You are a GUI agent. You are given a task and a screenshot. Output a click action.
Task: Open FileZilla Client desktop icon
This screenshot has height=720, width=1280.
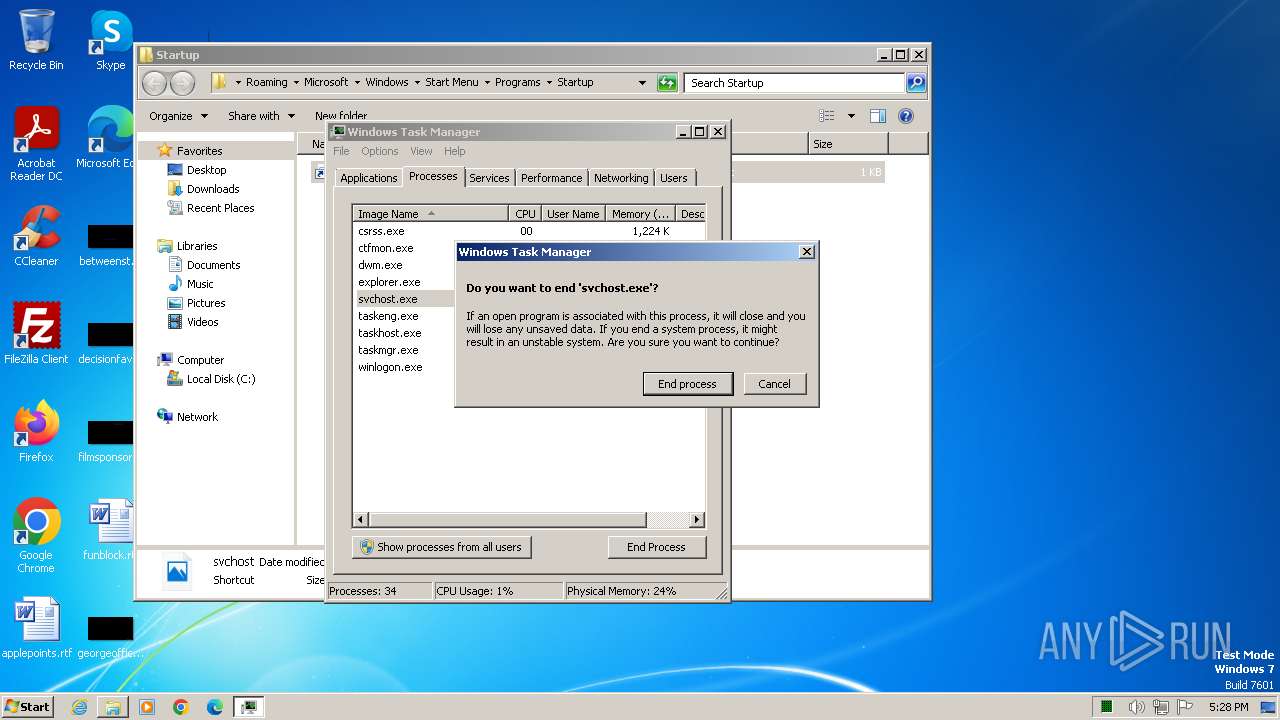coord(36,333)
